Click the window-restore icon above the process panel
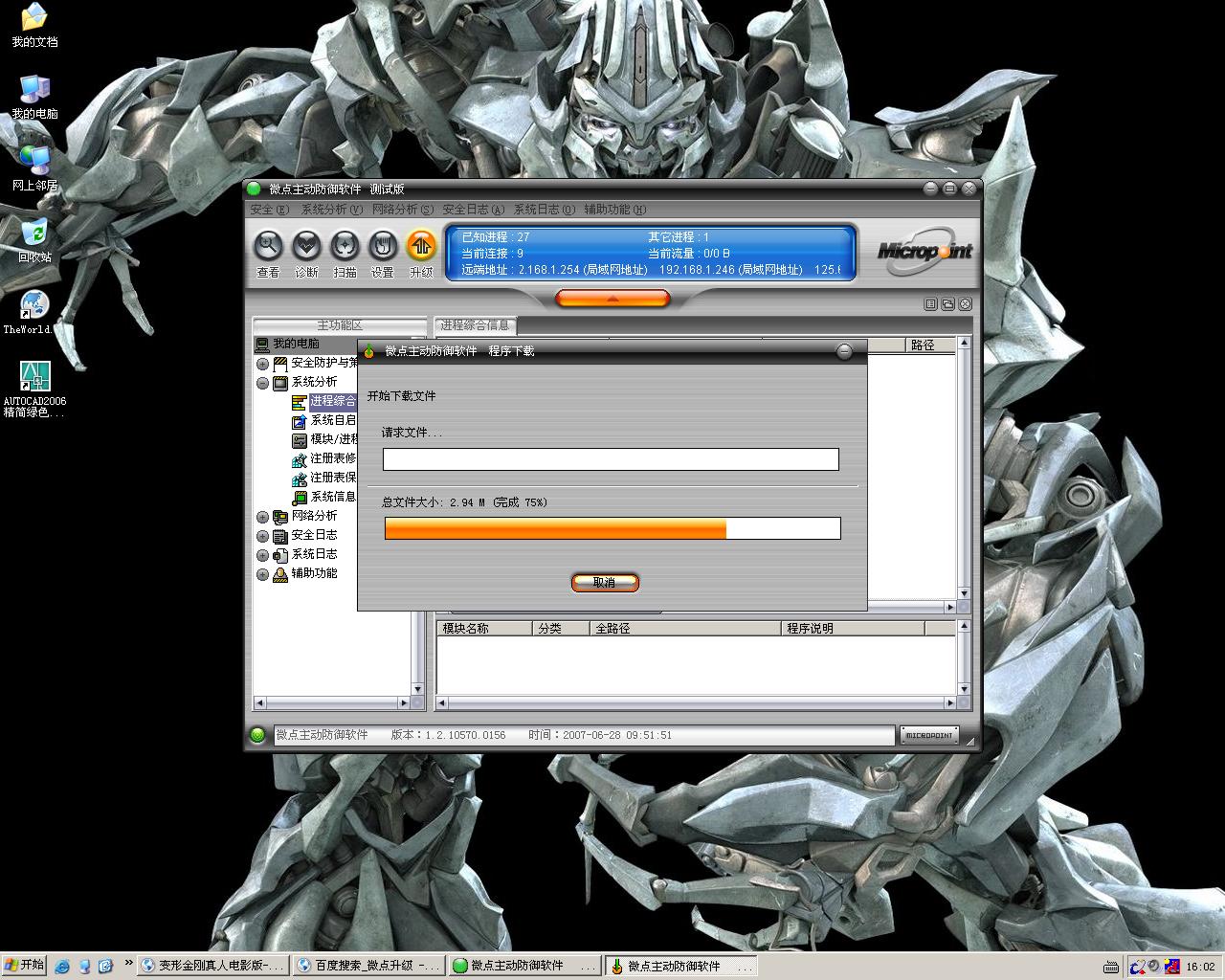Image resolution: width=1225 pixels, height=980 pixels. click(x=947, y=304)
